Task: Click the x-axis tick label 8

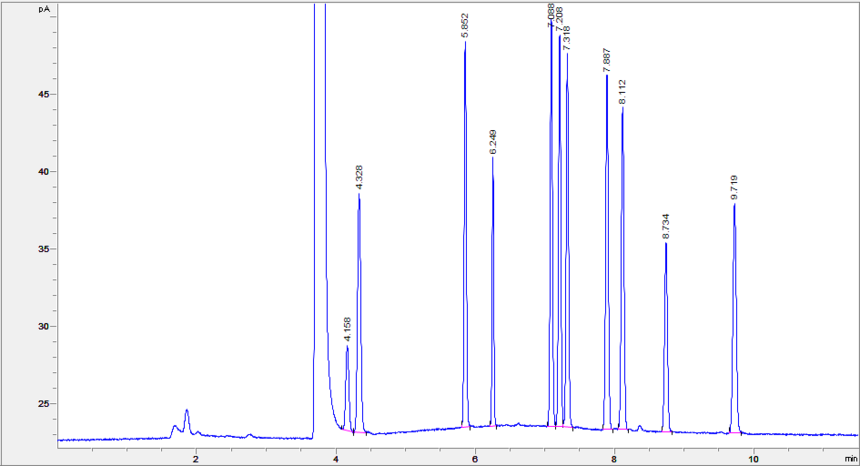Action: click(614, 458)
